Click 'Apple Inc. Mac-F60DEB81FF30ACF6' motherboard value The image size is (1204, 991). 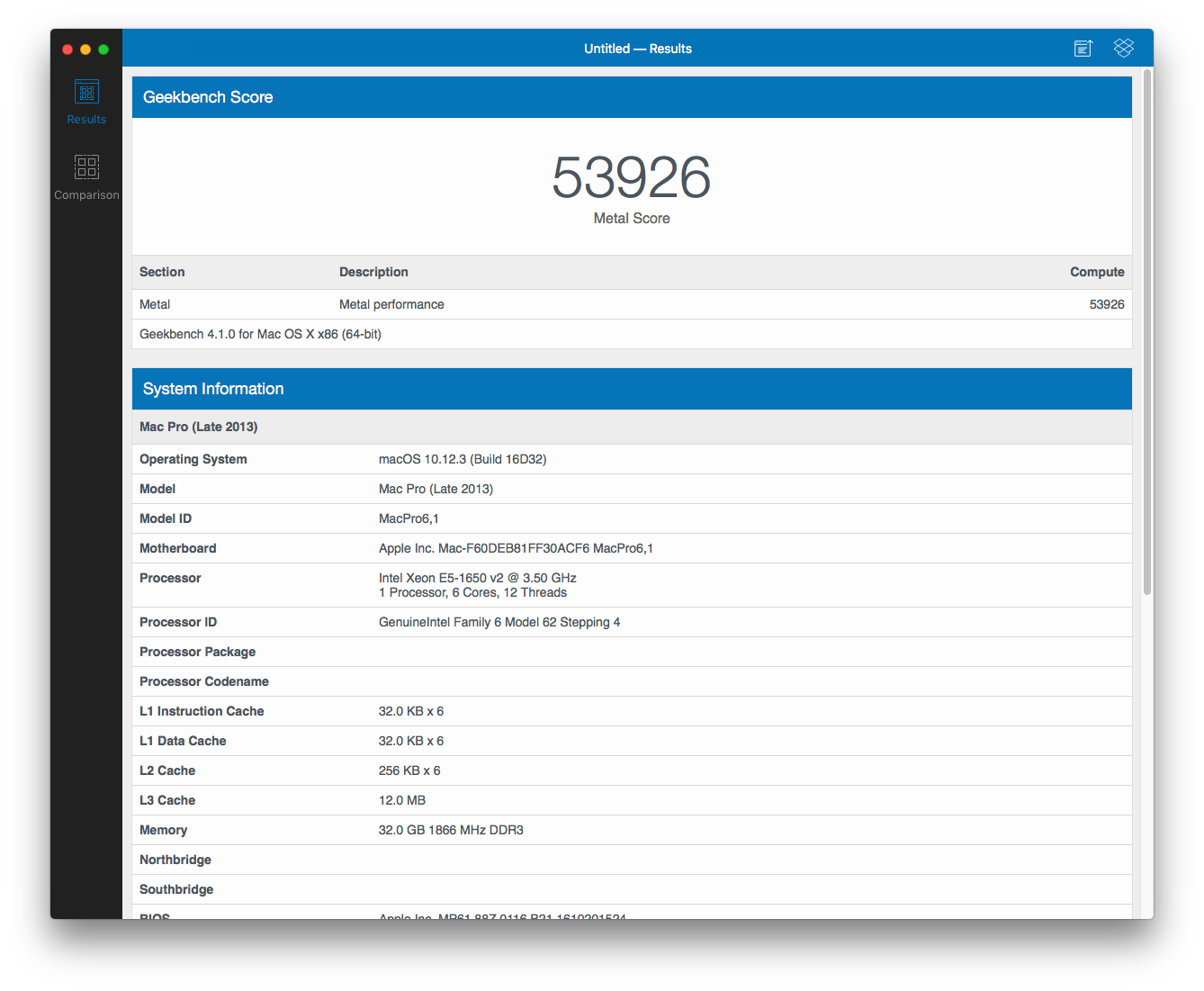[516, 548]
